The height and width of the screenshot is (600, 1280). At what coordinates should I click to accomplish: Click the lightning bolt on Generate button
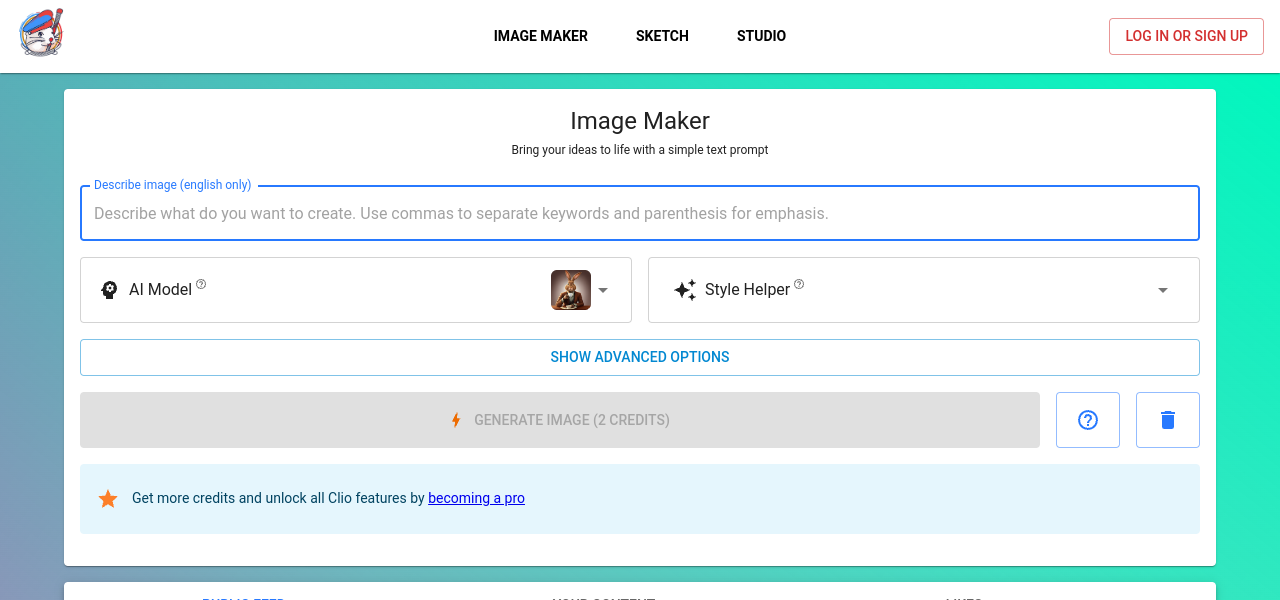[456, 420]
